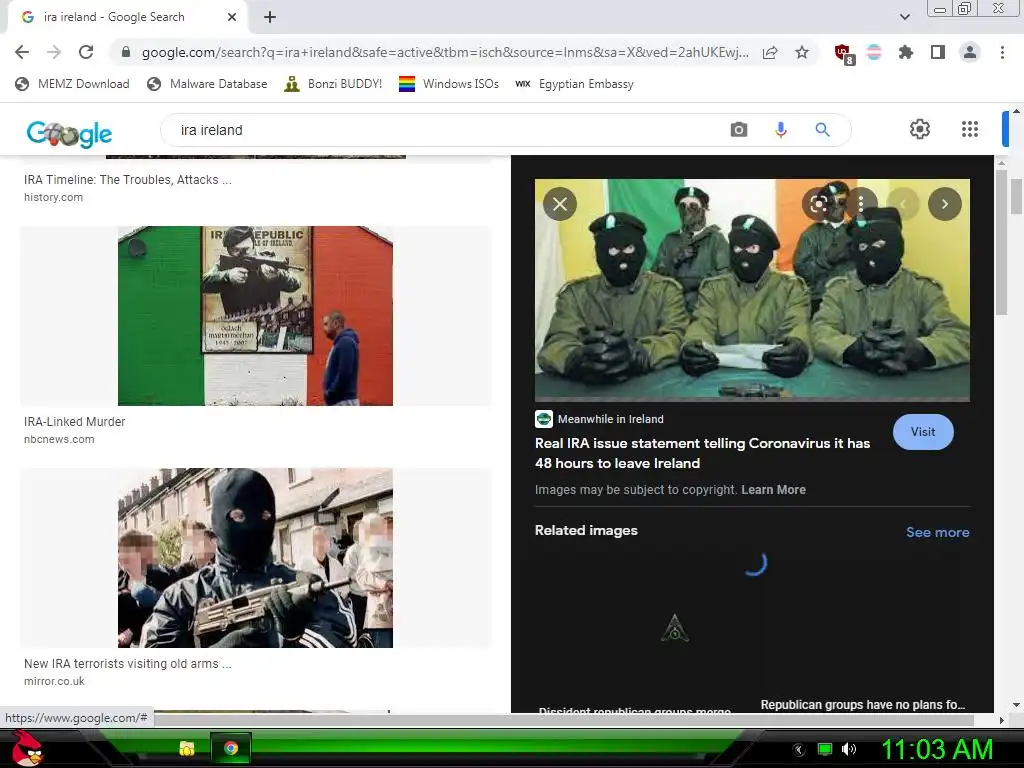The width and height of the screenshot is (1024, 768).
Task: Toggle the browser side panel
Action: (938, 52)
